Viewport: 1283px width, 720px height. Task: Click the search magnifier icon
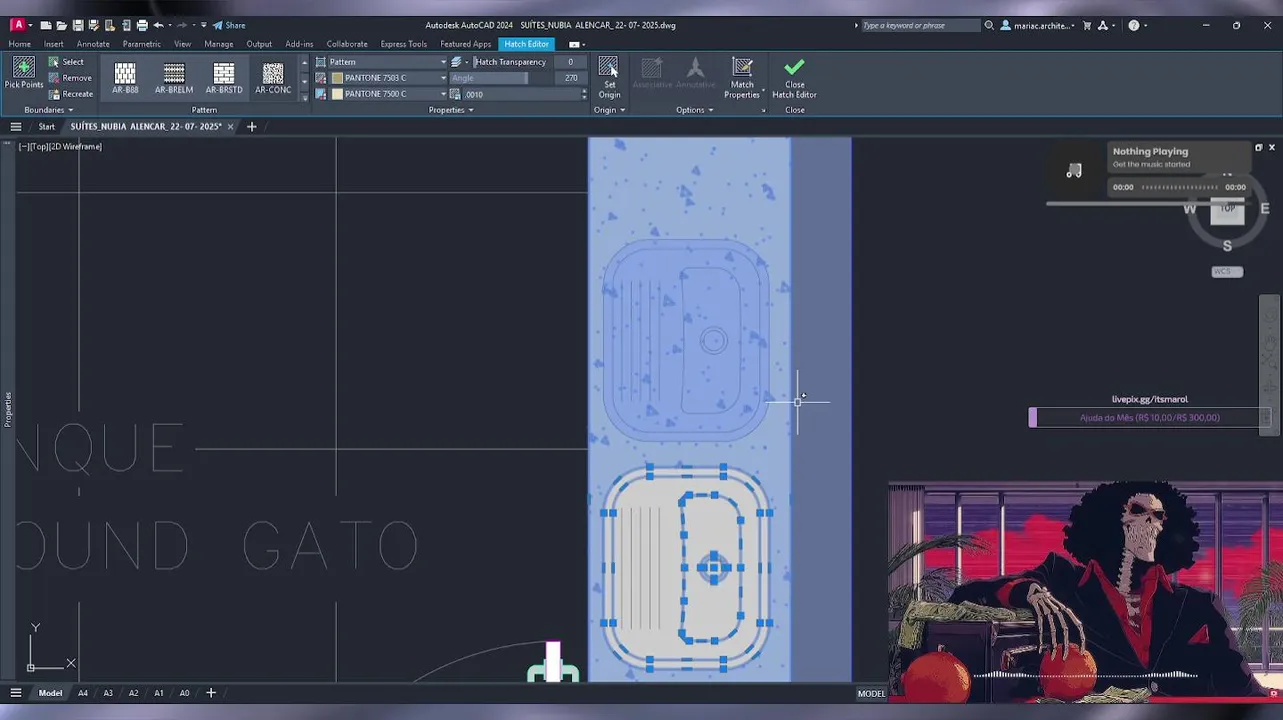click(x=989, y=25)
